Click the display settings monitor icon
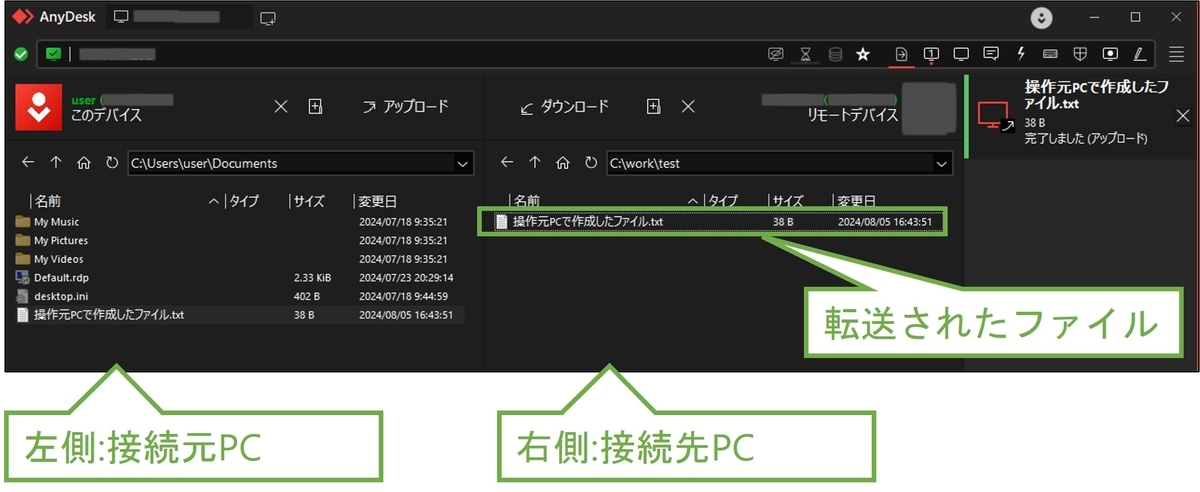Viewport: 1200px width, 492px height. [961, 54]
